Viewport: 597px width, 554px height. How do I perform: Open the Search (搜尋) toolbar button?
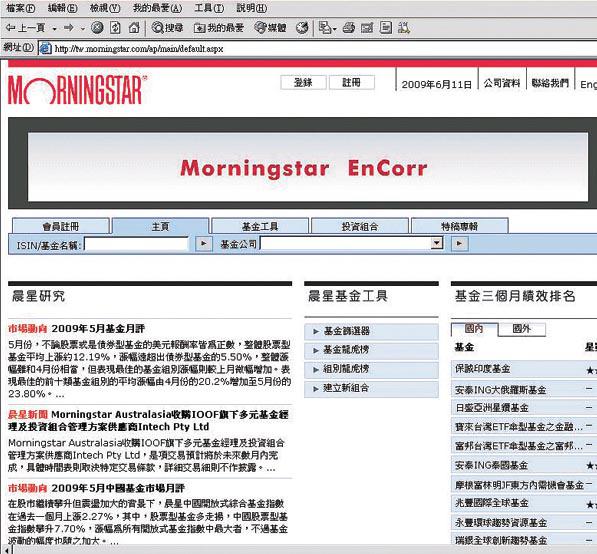[x=168, y=28]
